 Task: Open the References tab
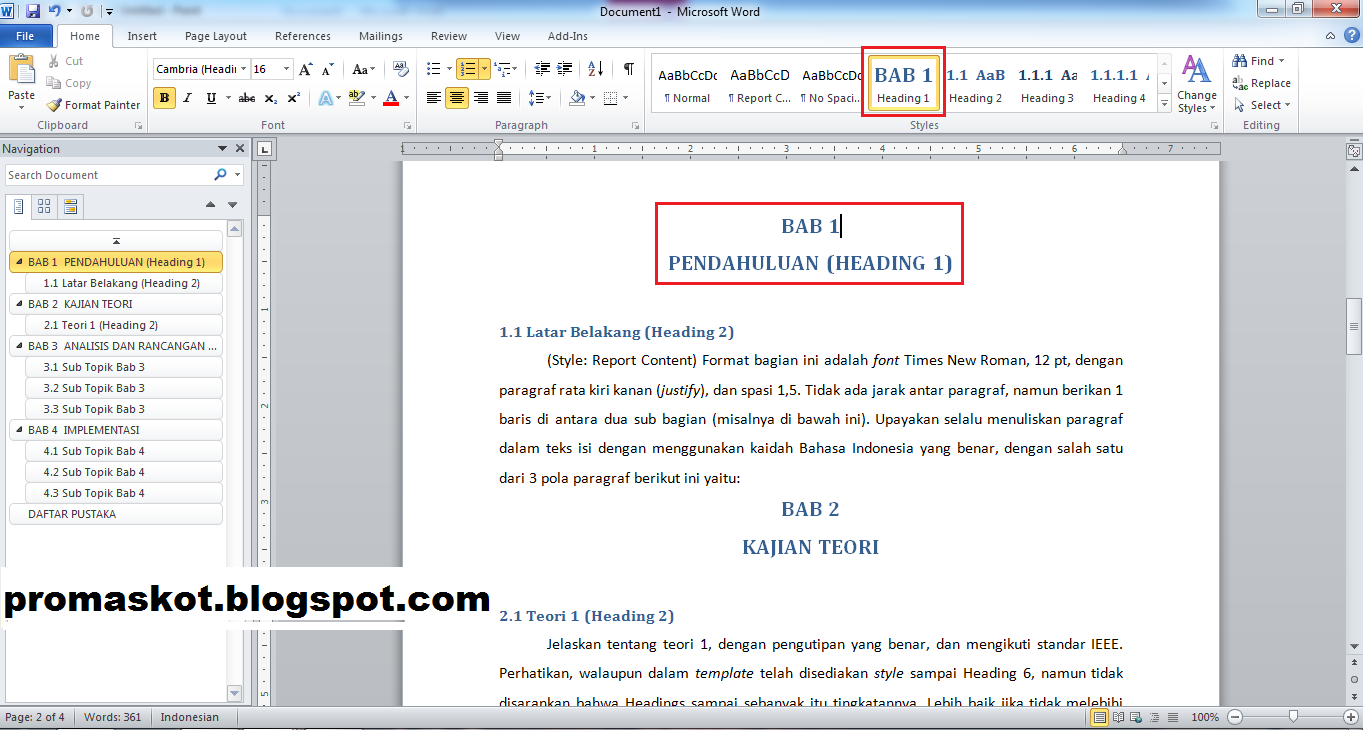303,36
